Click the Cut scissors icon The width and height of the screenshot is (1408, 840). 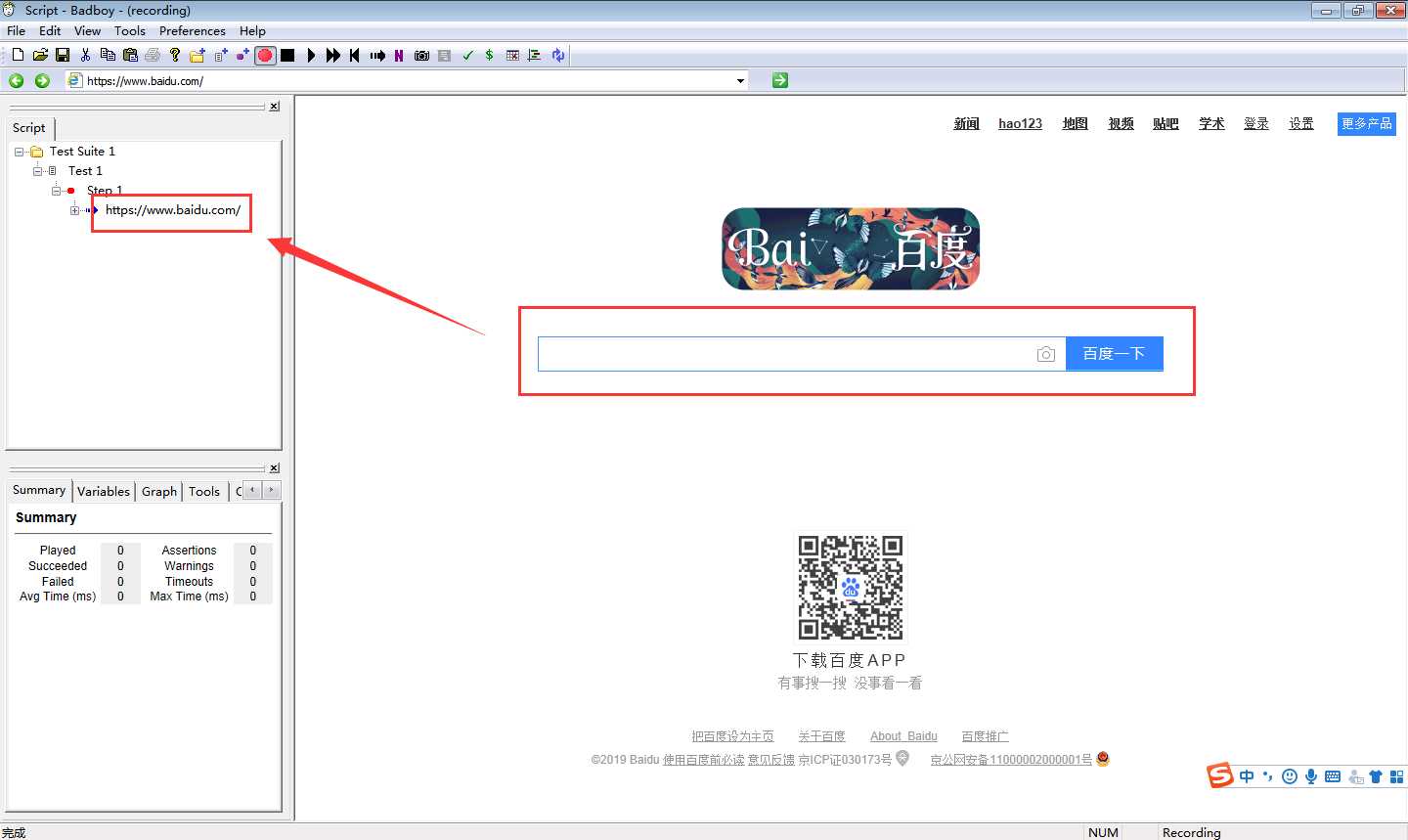[85, 55]
